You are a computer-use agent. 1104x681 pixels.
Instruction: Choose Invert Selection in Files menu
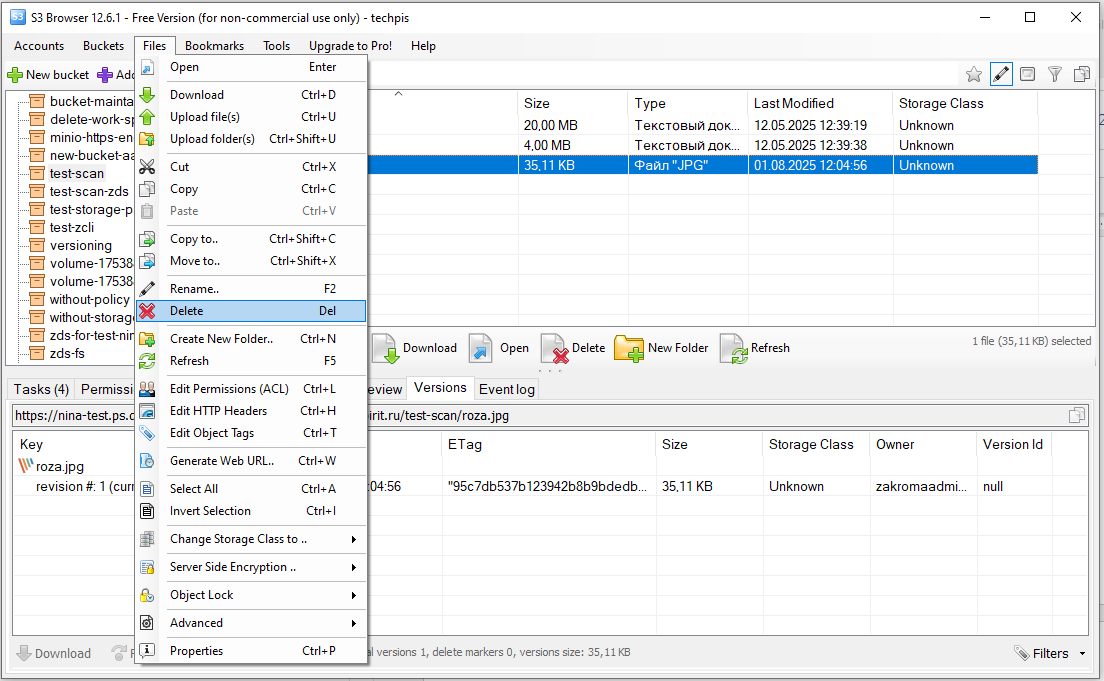coord(251,511)
